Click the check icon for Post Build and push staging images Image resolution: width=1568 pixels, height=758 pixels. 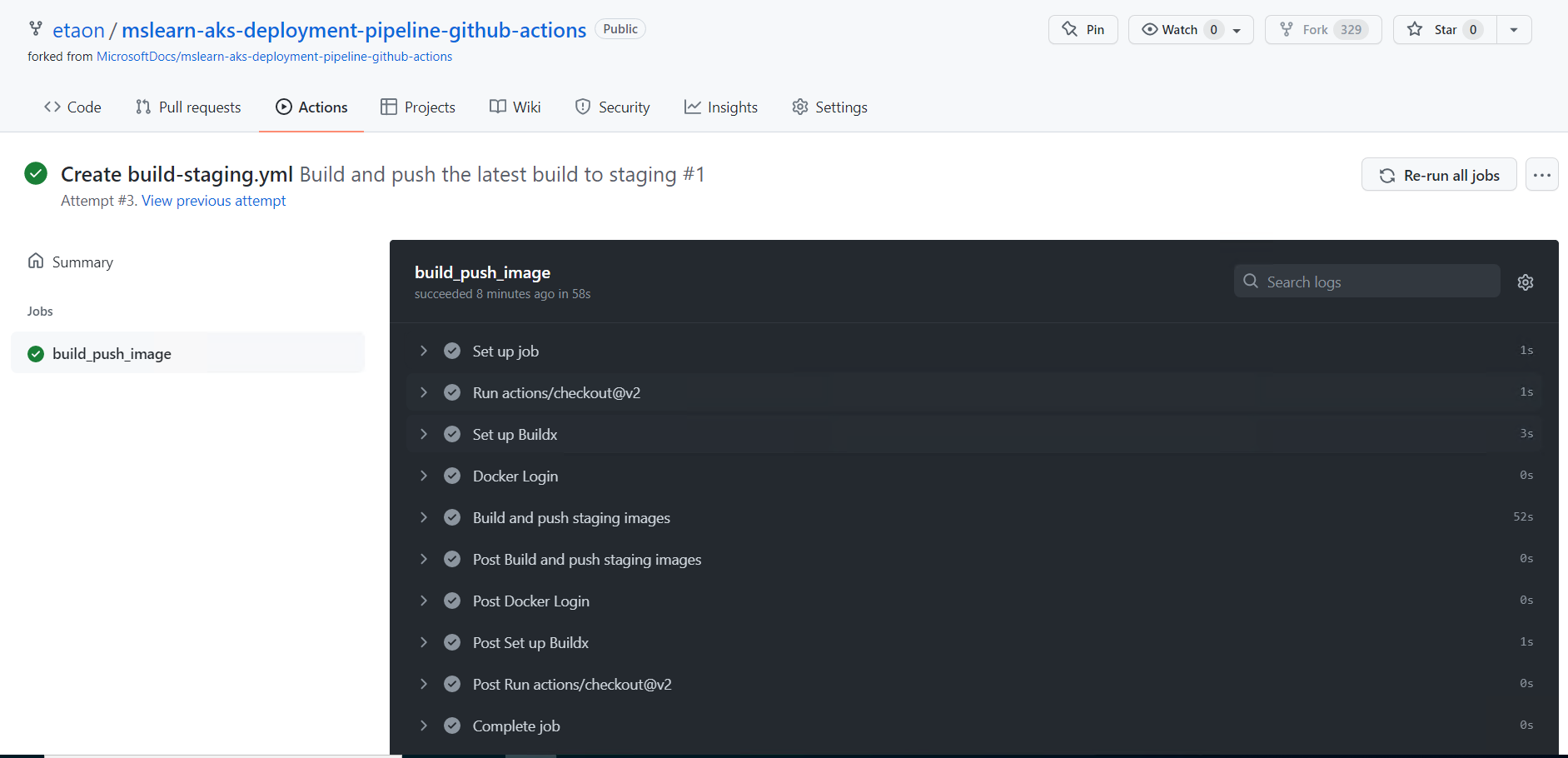click(452, 559)
